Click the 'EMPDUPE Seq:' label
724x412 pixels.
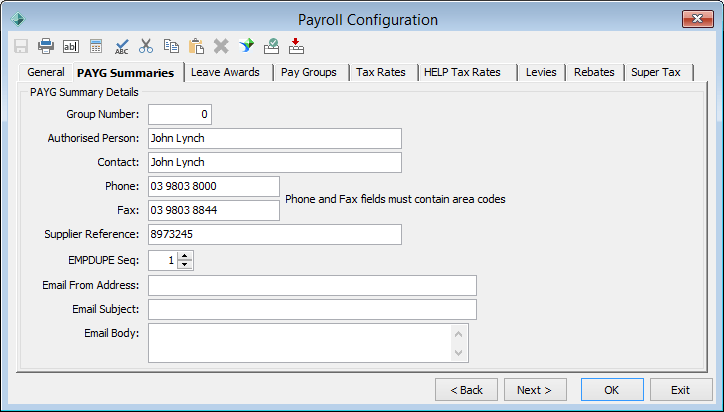coord(103,260)
